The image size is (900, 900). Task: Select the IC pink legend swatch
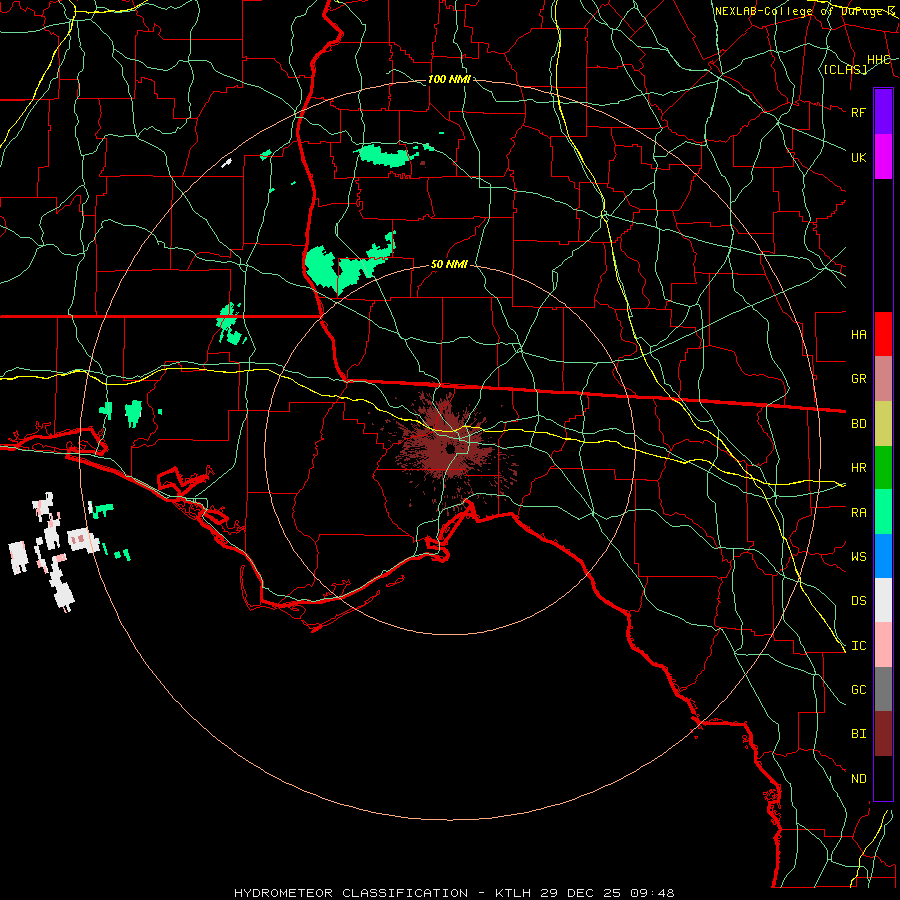[x=883, y=645]
